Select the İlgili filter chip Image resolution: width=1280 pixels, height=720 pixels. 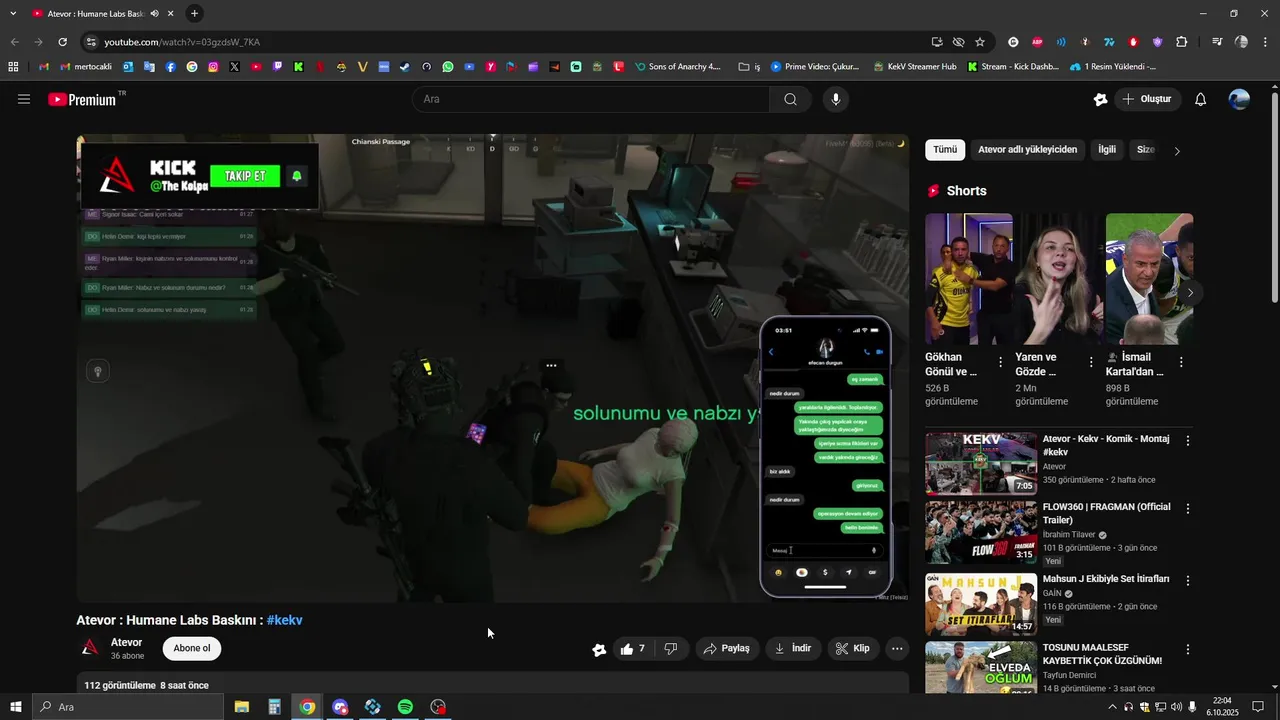tap(1107, 150)
